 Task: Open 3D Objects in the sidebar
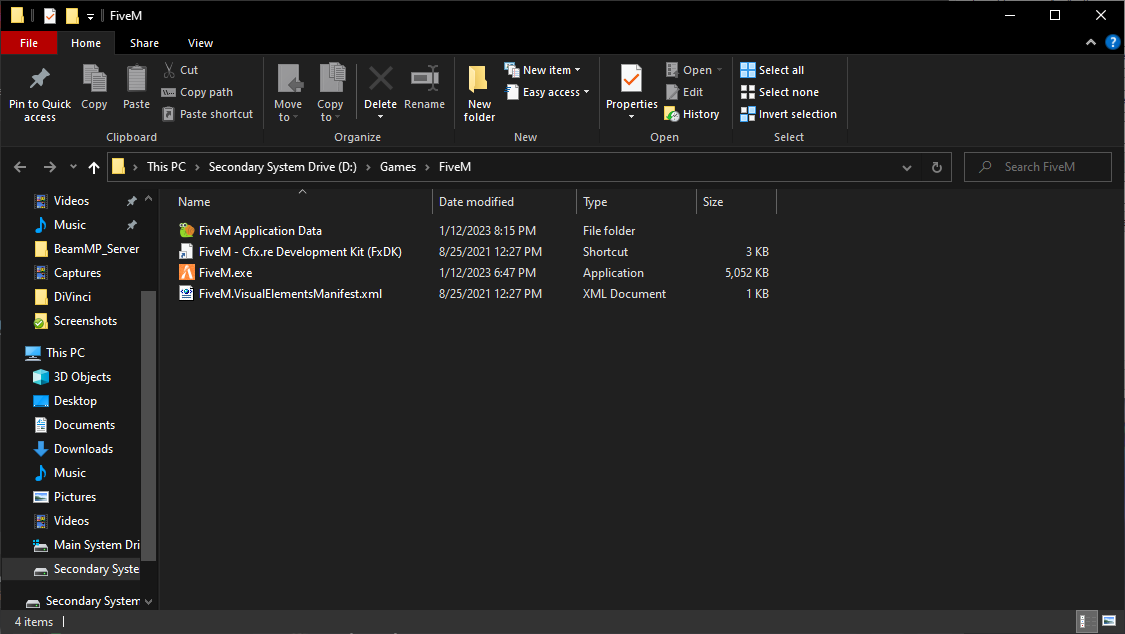pyautogui.click(x=72, y=377)
